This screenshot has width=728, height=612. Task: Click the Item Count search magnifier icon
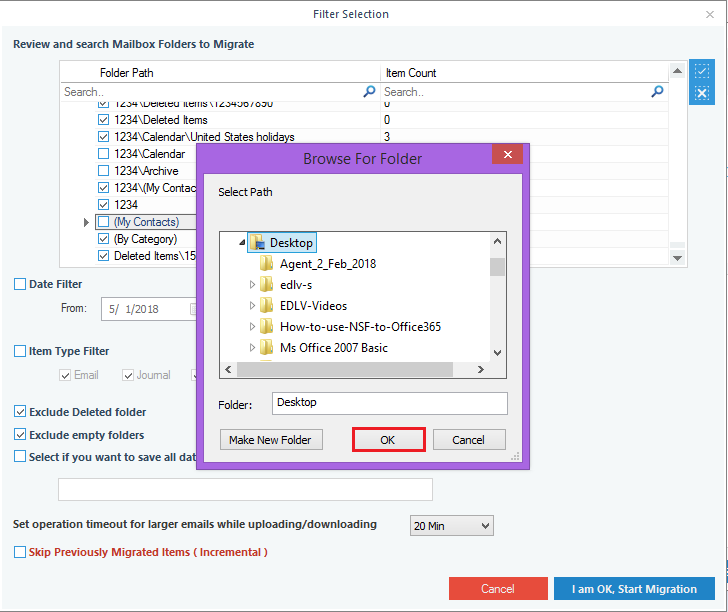click(657, 91)
